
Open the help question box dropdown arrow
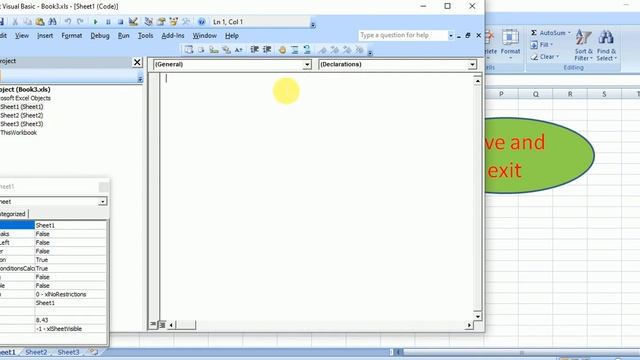pos(451,36)
